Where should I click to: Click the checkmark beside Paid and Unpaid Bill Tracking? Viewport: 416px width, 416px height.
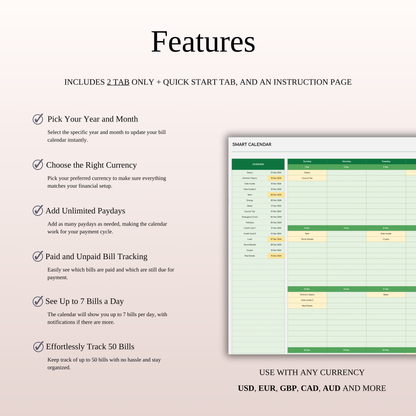coord(38,256)
